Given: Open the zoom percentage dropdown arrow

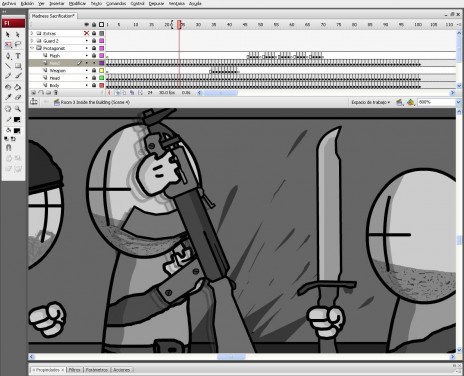Looking at the screenshot, I should click(458, 102).
